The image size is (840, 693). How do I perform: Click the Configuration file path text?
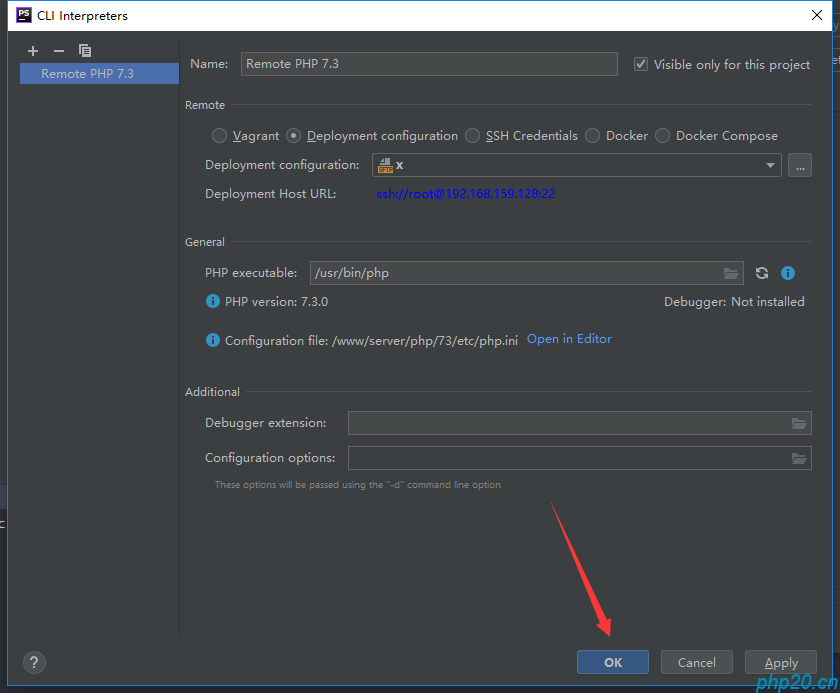point(425,341)
